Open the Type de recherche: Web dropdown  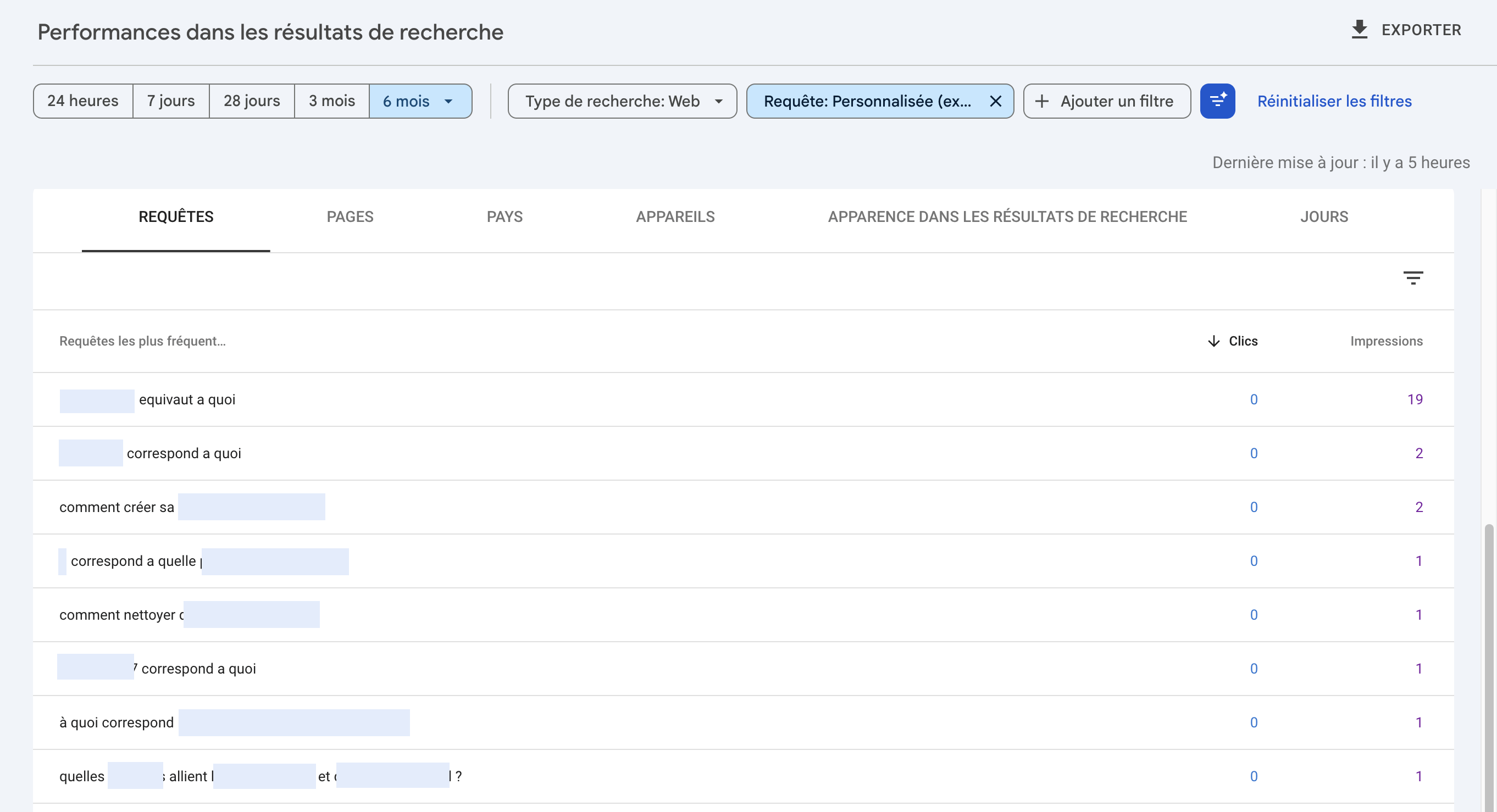pos(621,101)
